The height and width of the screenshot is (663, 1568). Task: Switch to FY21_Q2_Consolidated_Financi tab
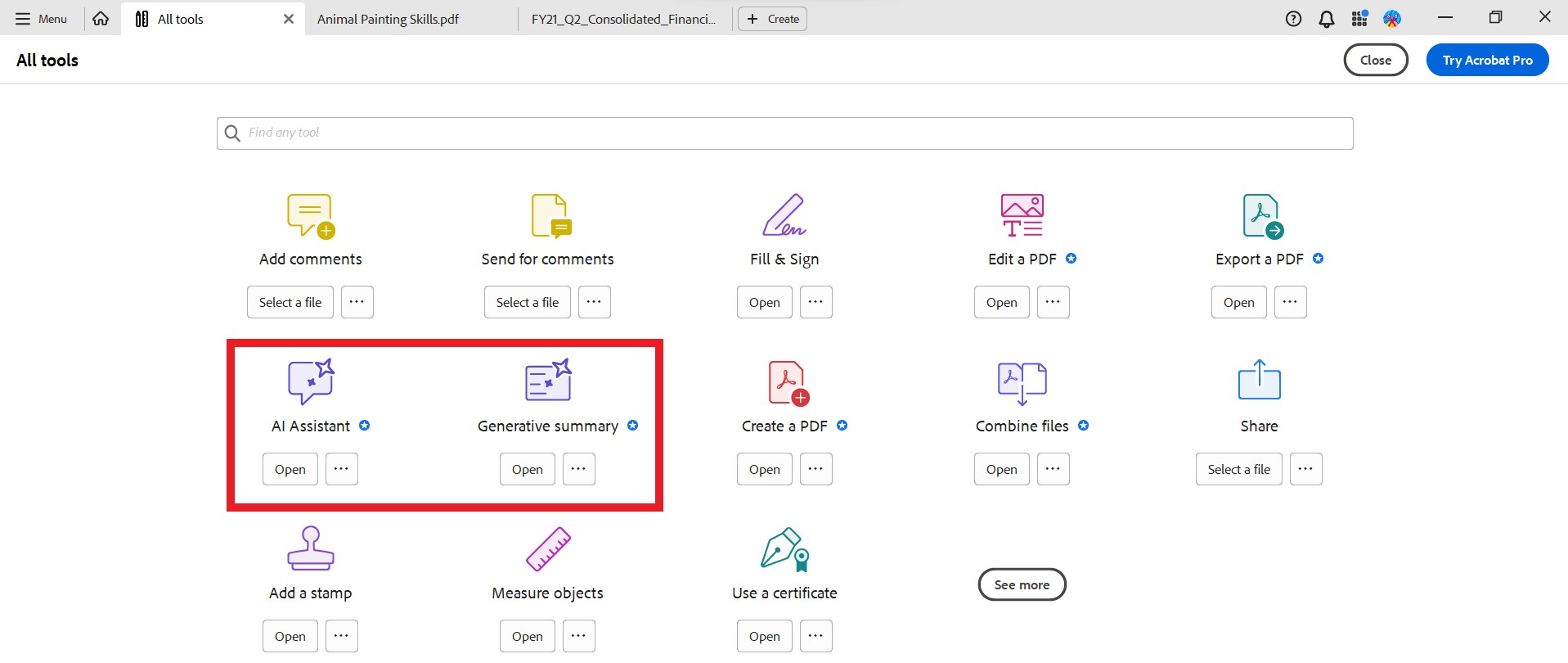623,19
